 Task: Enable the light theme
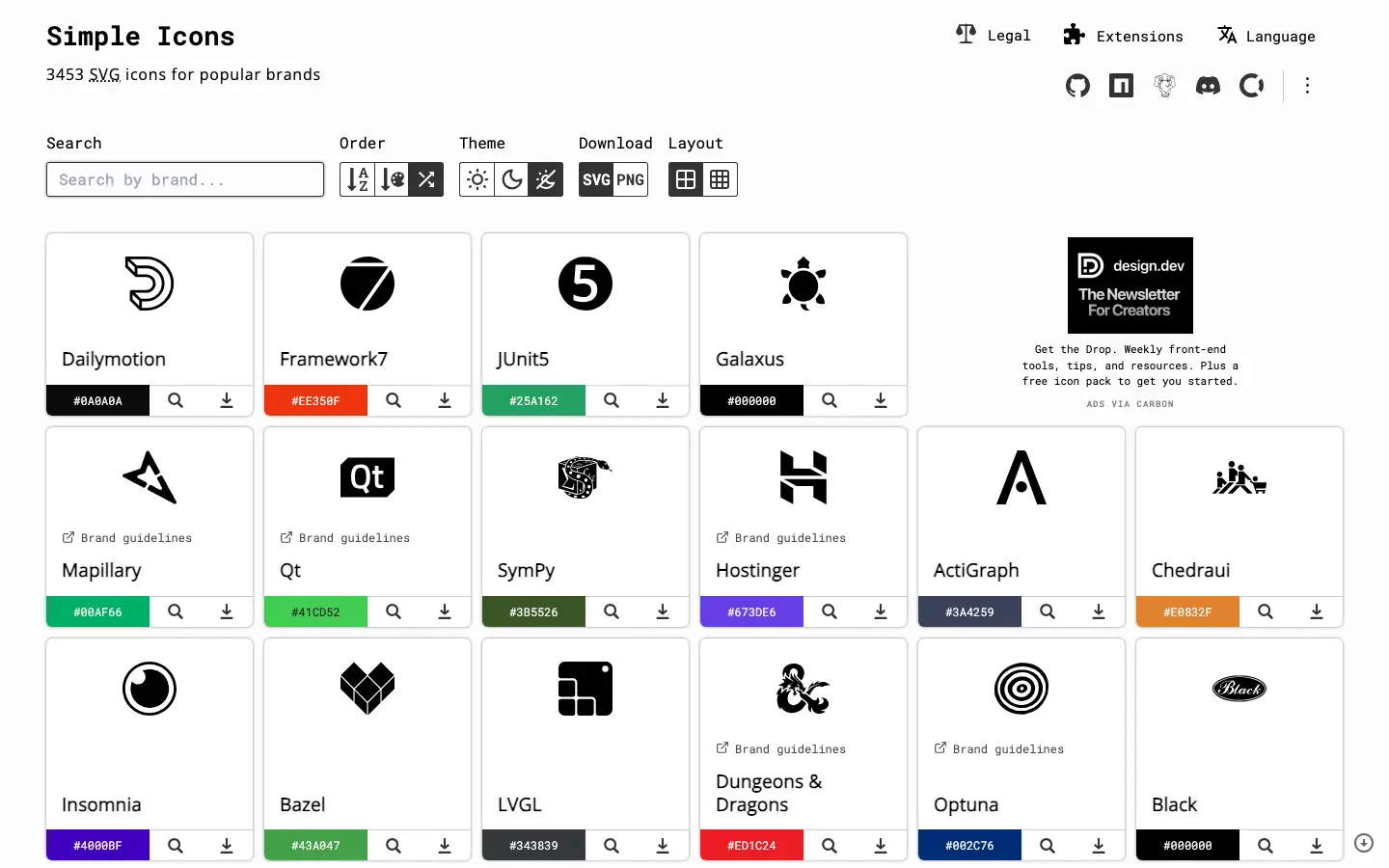pos(477,179)
